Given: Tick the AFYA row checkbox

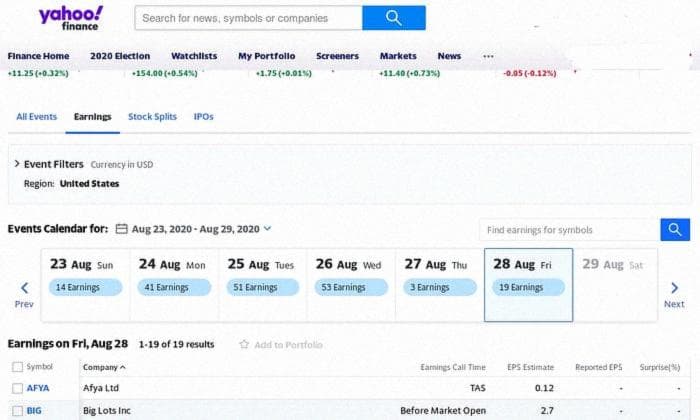Looking at the screenshot, I should (x=17, y=388).
